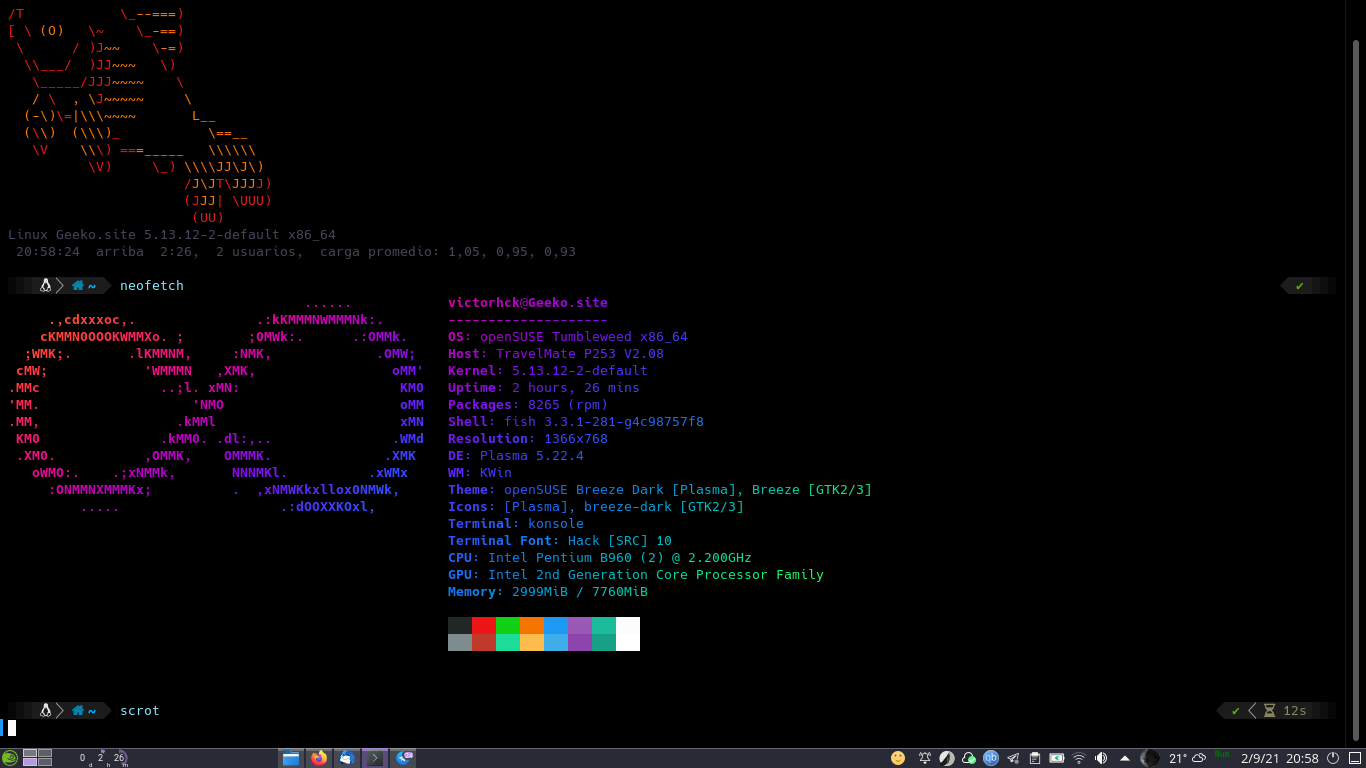The width and height of the screenshot is (1366, 768).
Task: Open the taskbar app with the 24 badge
Action: coord(404,758)
